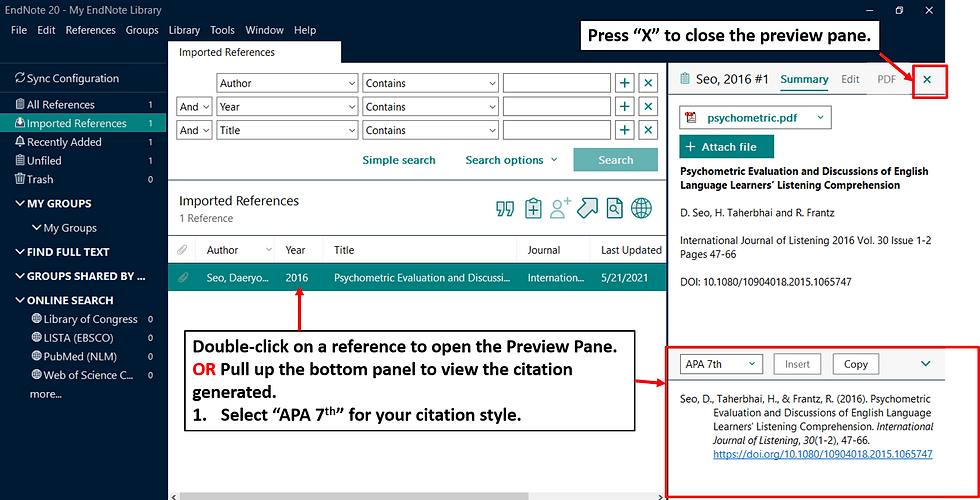Screen dimensions: 980x500
Task: Open the Trash group
Action: coord(83,179)
